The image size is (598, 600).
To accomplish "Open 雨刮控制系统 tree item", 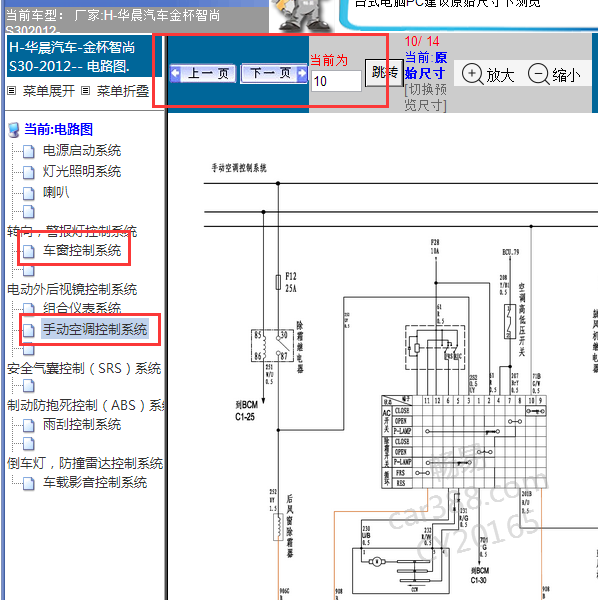I will (82, 424).
